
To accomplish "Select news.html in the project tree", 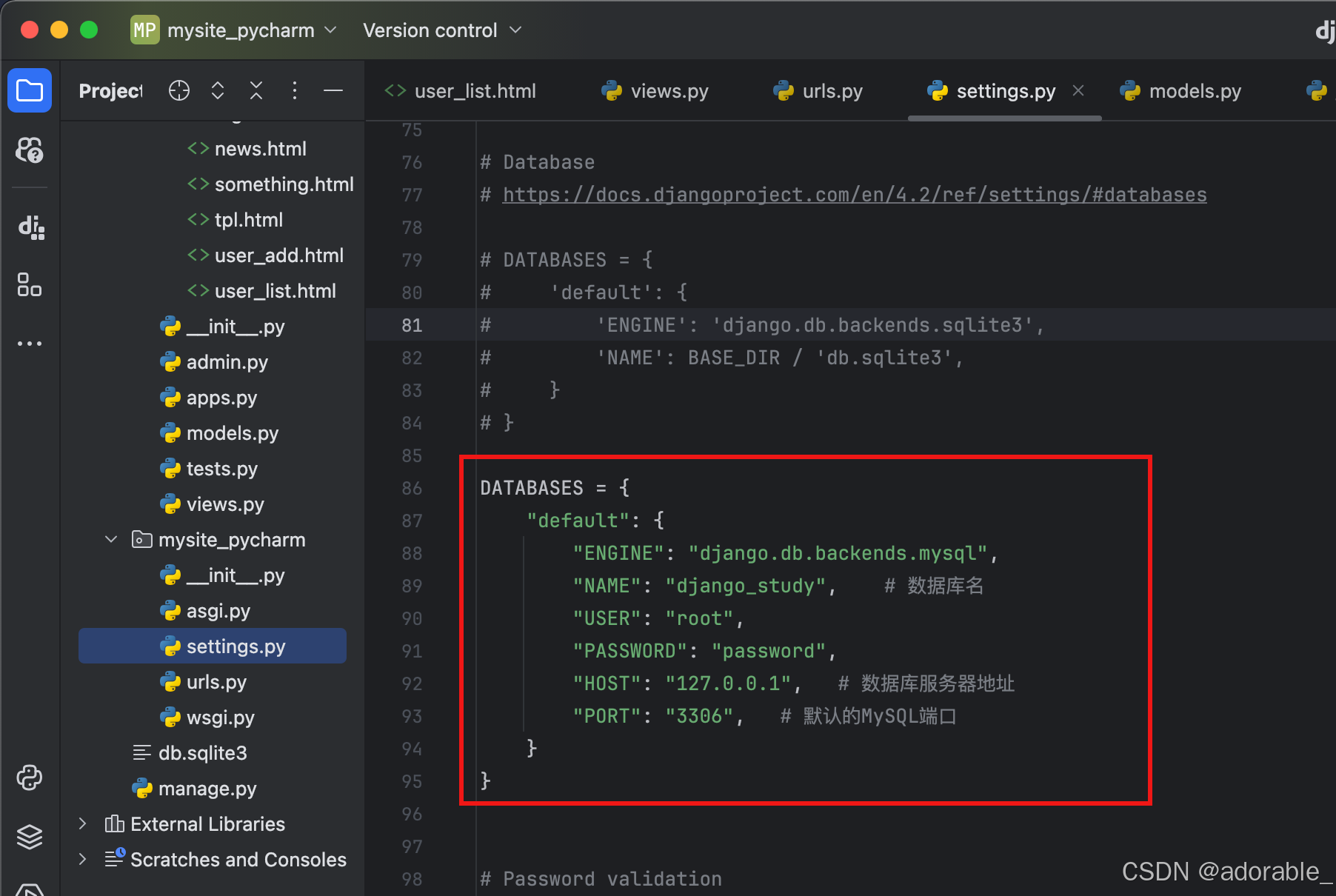I will pyautogui.click(x=261, y=149).
